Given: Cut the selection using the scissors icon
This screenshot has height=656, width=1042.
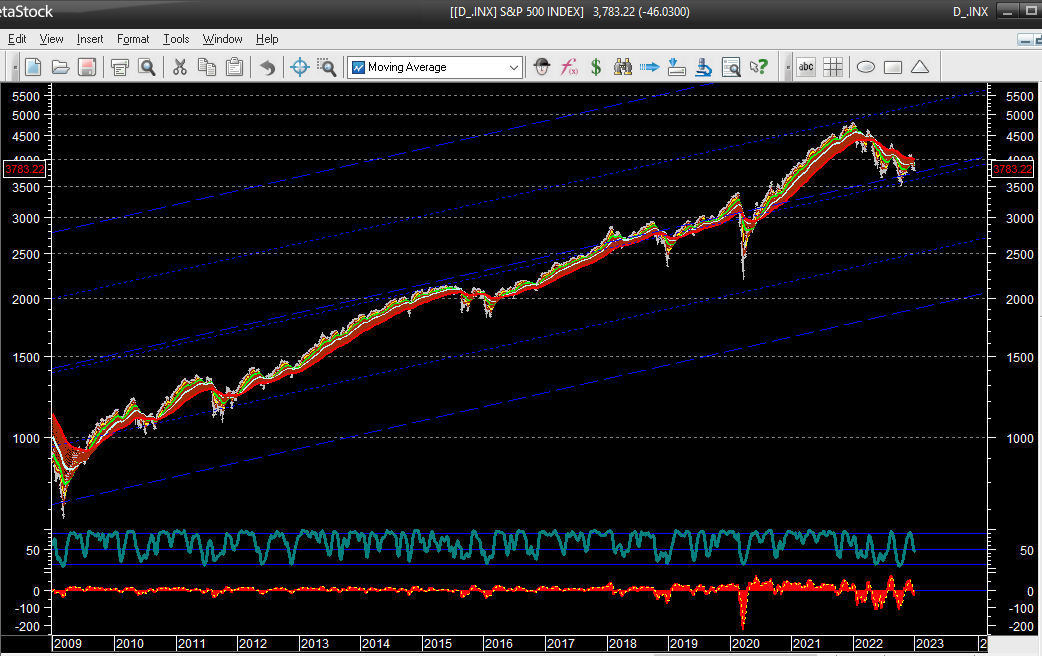Looking at the screenshot, I should tap(180, 67).
